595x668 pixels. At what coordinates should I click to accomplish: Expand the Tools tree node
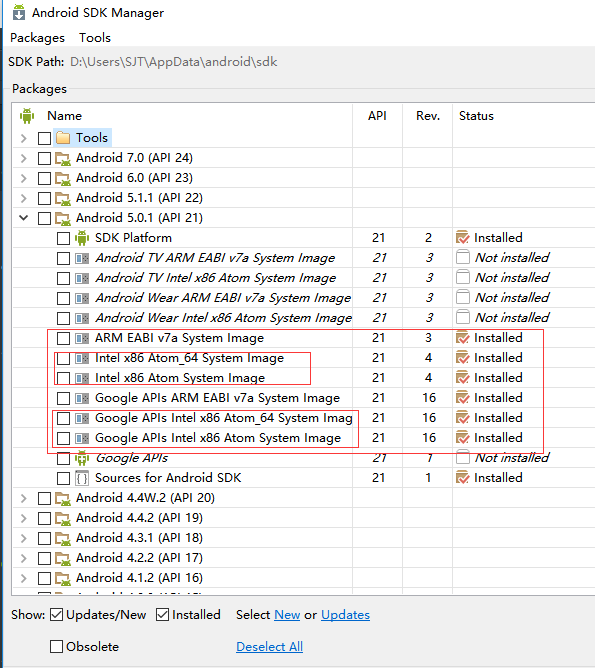[x=24, y=138]
